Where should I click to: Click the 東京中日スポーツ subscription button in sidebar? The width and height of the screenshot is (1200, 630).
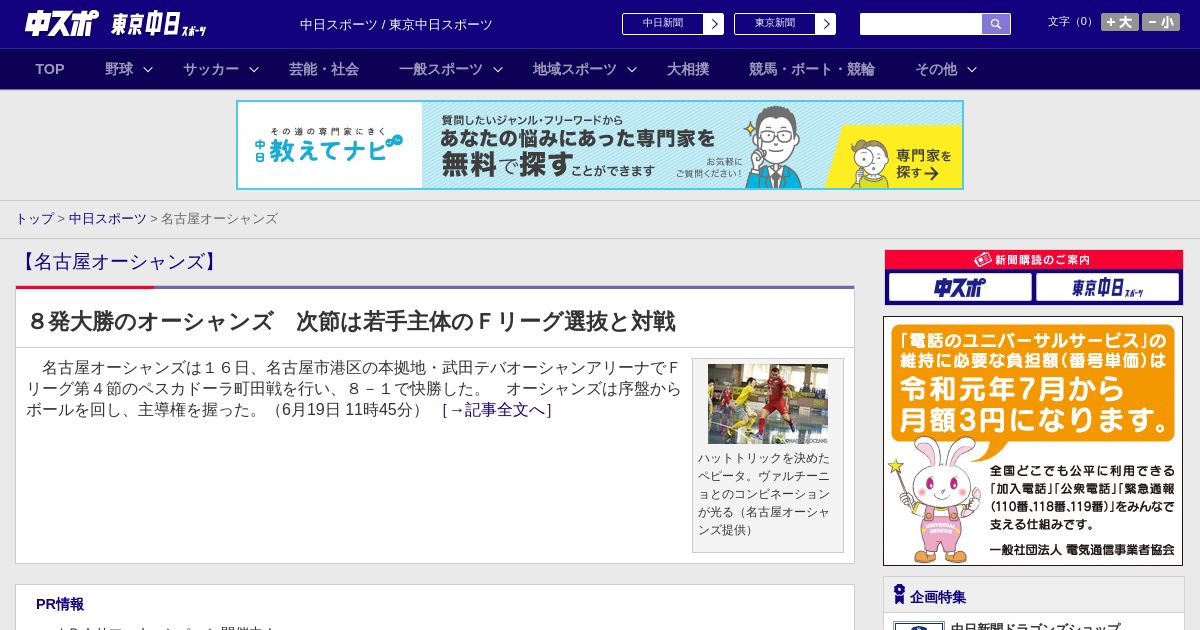(1107, 288)
